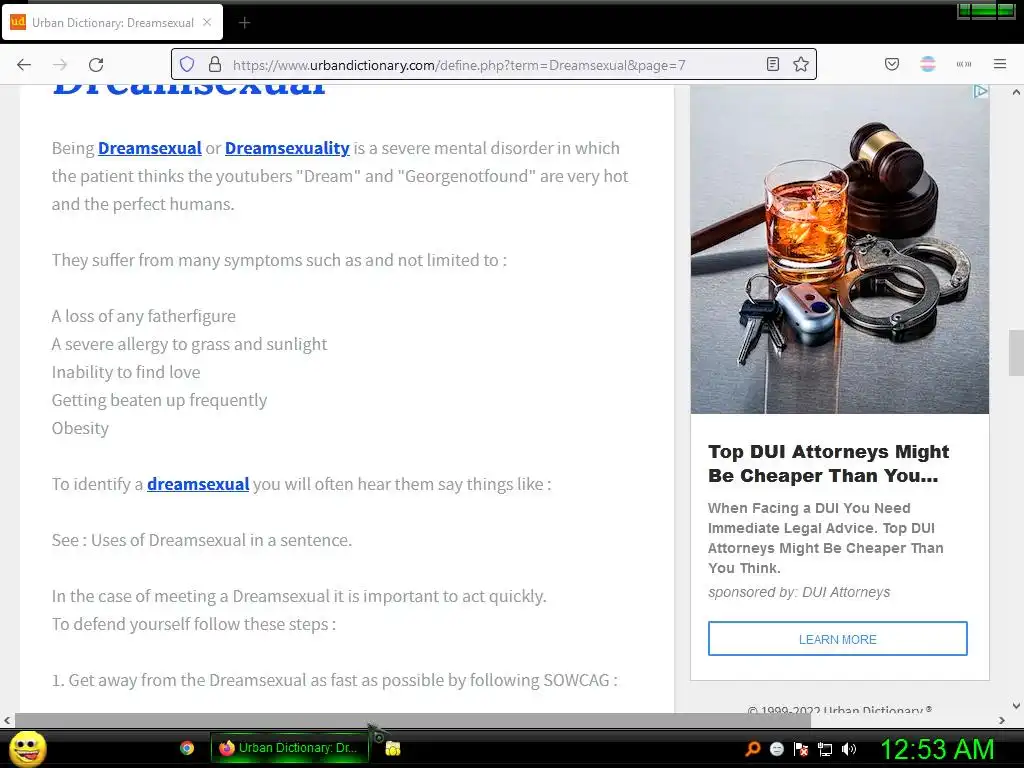Click 'A severe allergy to grass and sunlight'
Image resolution: width=1024 pixels, height=768 pixels.
point(189,344)
